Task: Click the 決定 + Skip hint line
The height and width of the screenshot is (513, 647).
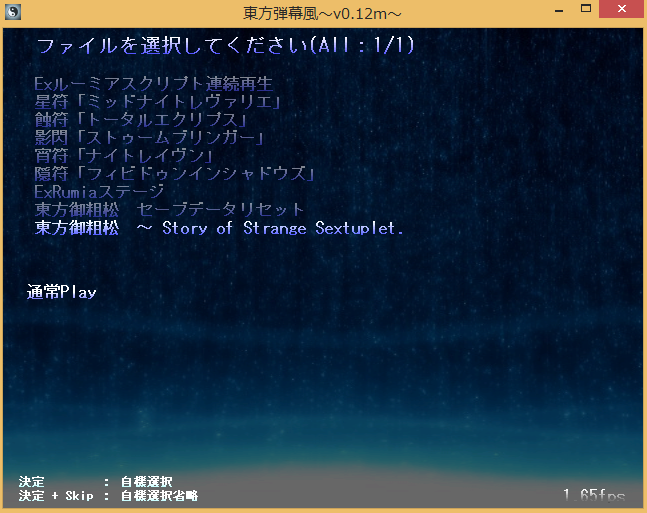Action: 108,496
